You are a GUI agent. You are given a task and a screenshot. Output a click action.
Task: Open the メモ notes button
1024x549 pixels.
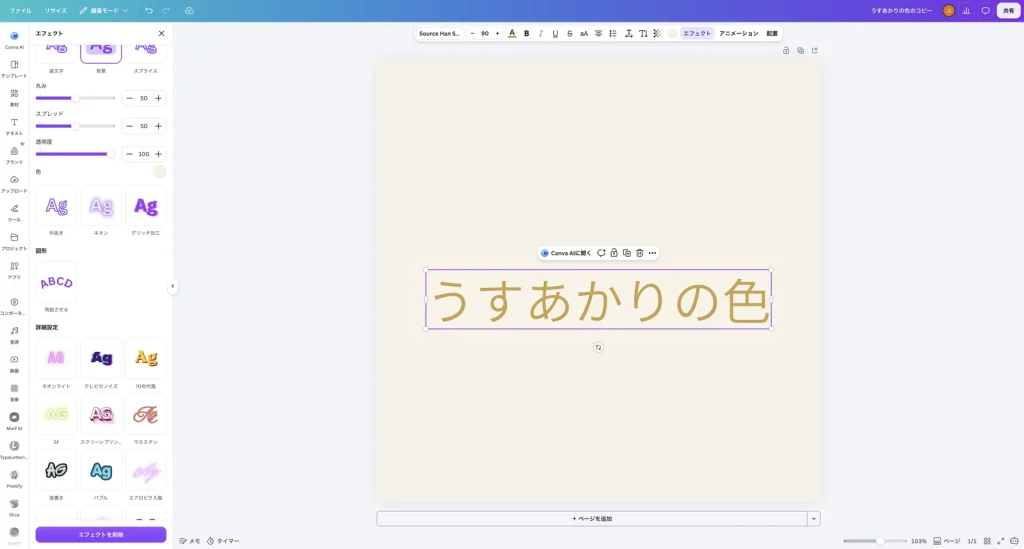tap(190, 541)
